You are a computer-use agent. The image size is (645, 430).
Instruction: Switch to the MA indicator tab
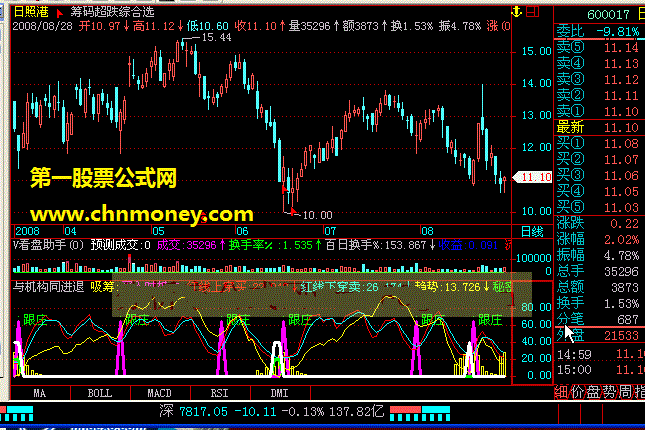coord(40,393)
